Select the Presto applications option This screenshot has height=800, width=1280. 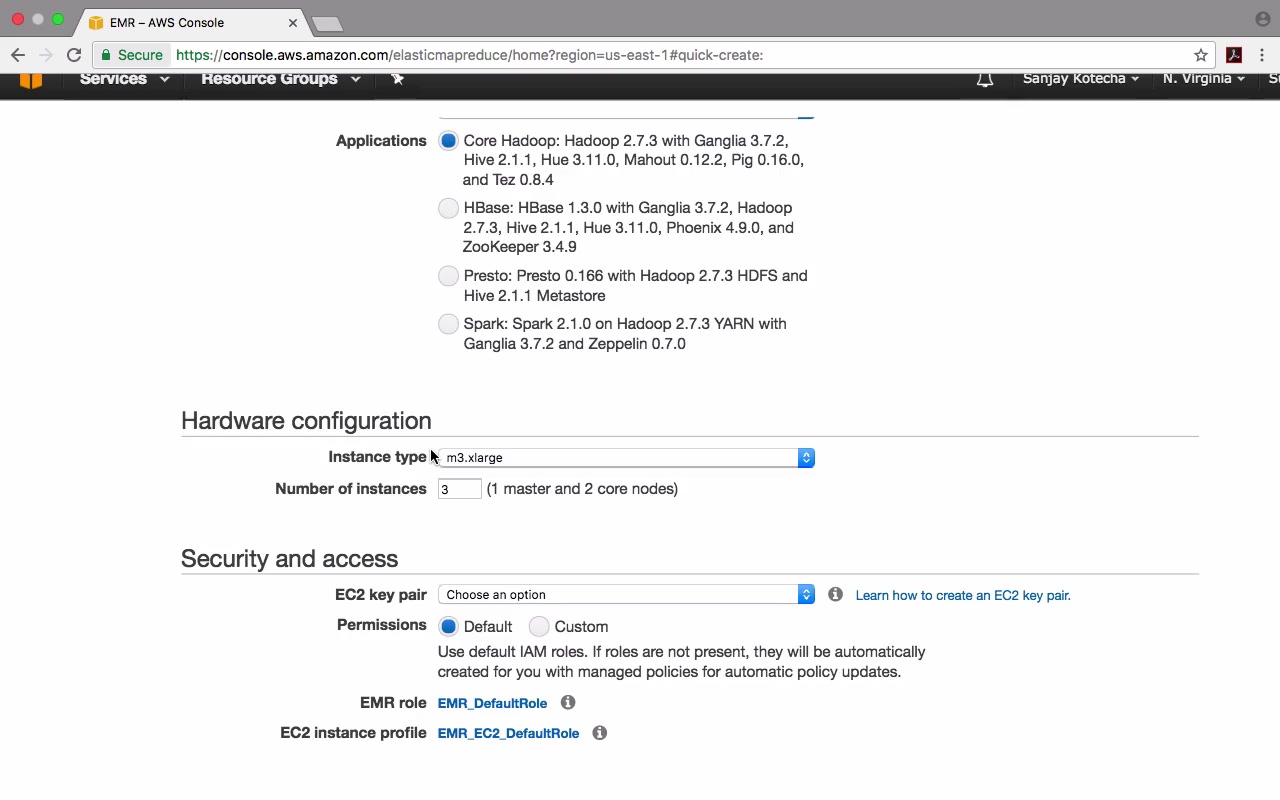tap(448, 276)
